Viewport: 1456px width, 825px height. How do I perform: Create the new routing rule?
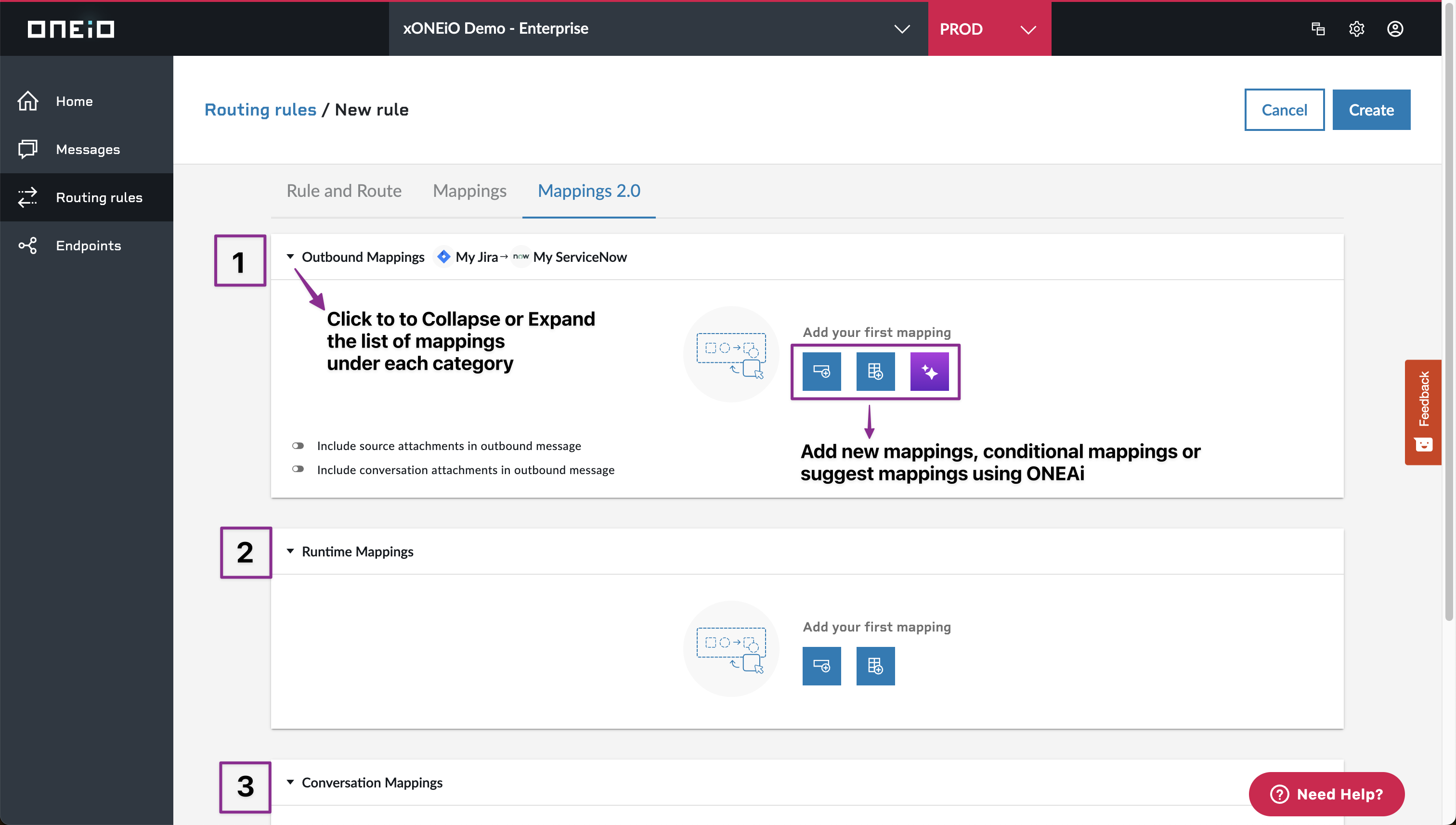click(x=1371, y=109)
